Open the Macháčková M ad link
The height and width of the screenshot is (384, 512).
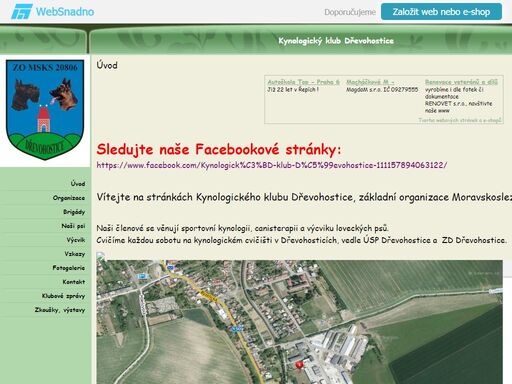pos(370,82)
